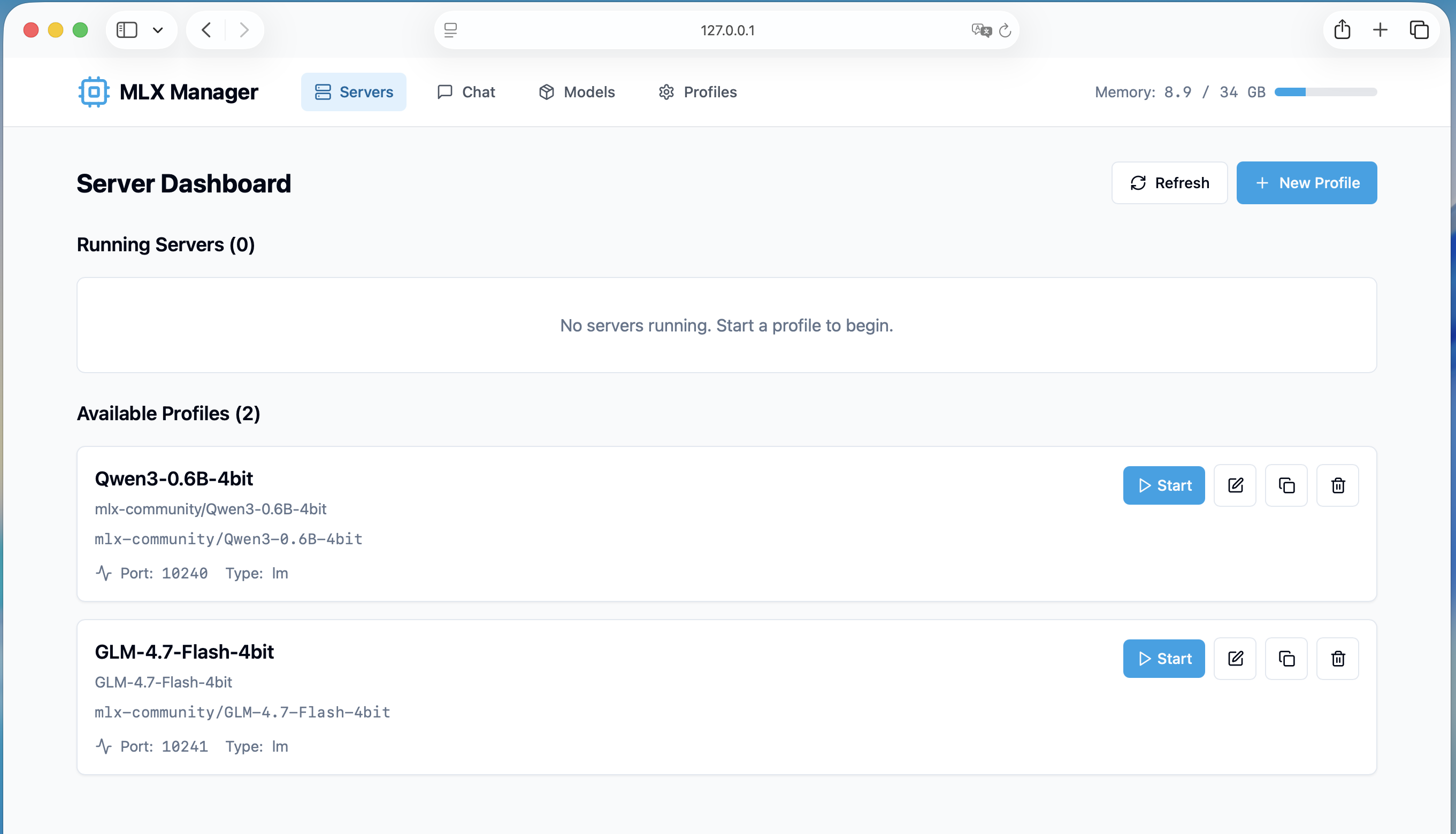
Task: Click trash icon for GLM-4.7-Flash-4bit
Action: click(1337, 658)
